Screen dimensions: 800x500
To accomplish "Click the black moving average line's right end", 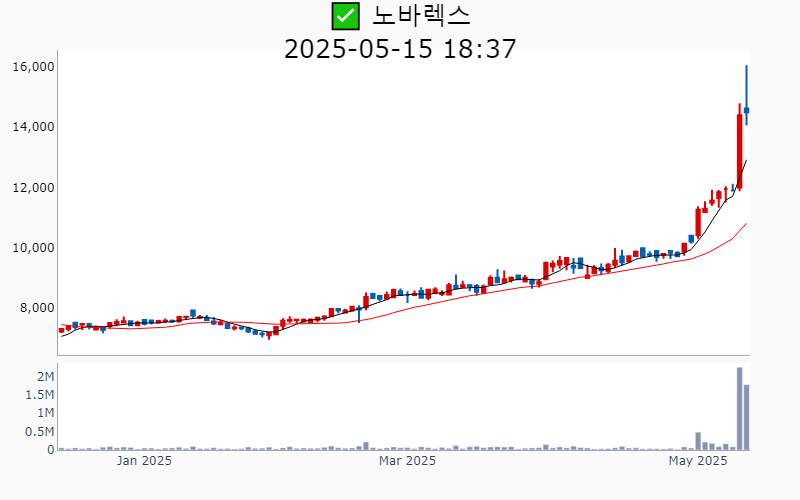I will coord(746,160).
